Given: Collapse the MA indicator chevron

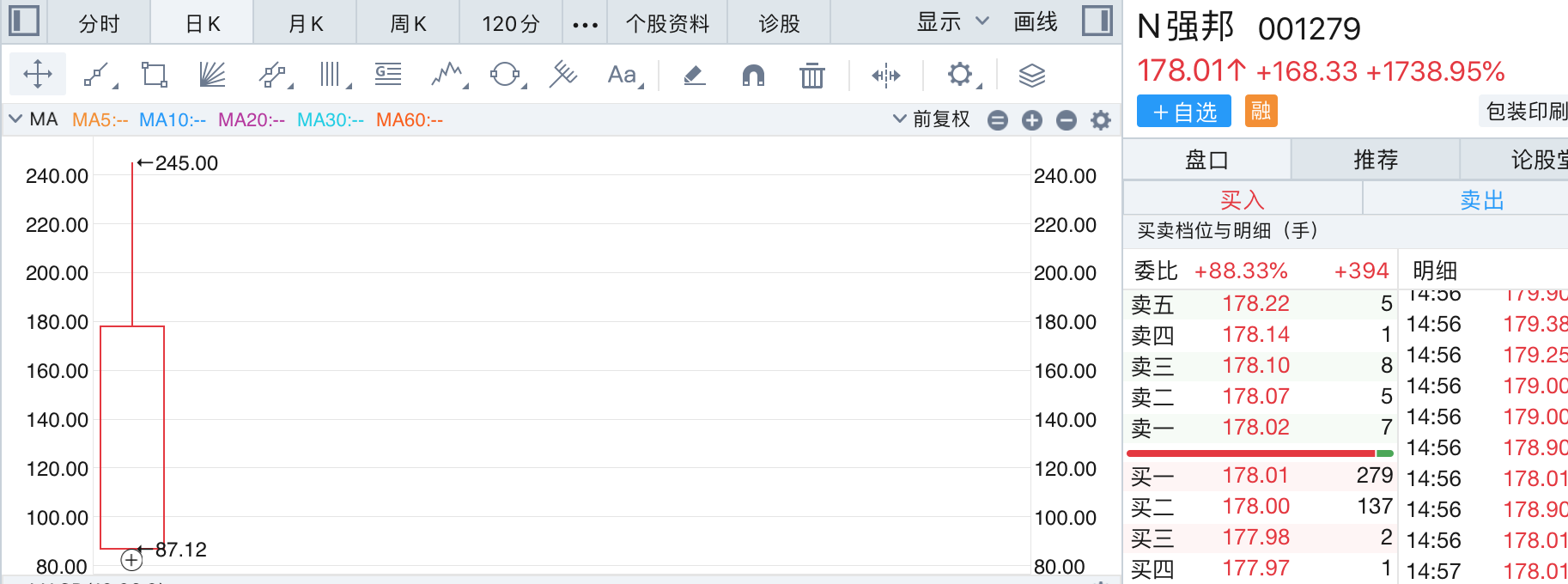Looking at the screenshot, I should point(15,119).
